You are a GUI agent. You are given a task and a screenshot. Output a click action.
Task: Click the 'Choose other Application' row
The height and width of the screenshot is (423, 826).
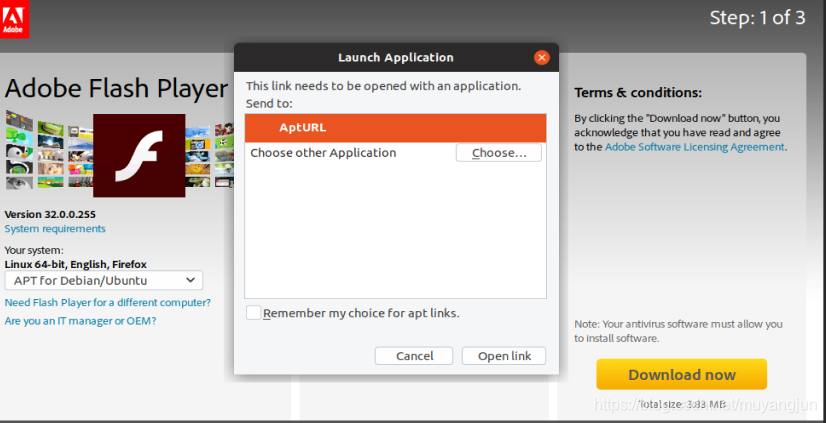(x=395, y=153)
